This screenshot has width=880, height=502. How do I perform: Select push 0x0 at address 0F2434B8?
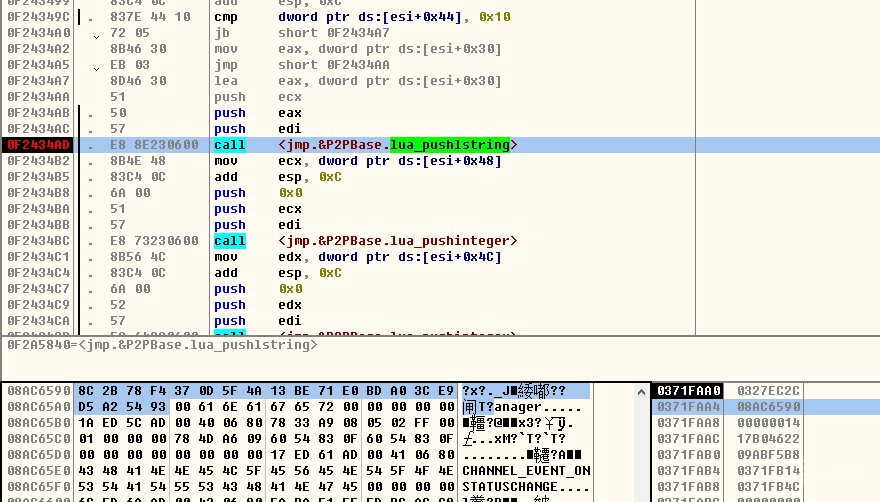258,193
